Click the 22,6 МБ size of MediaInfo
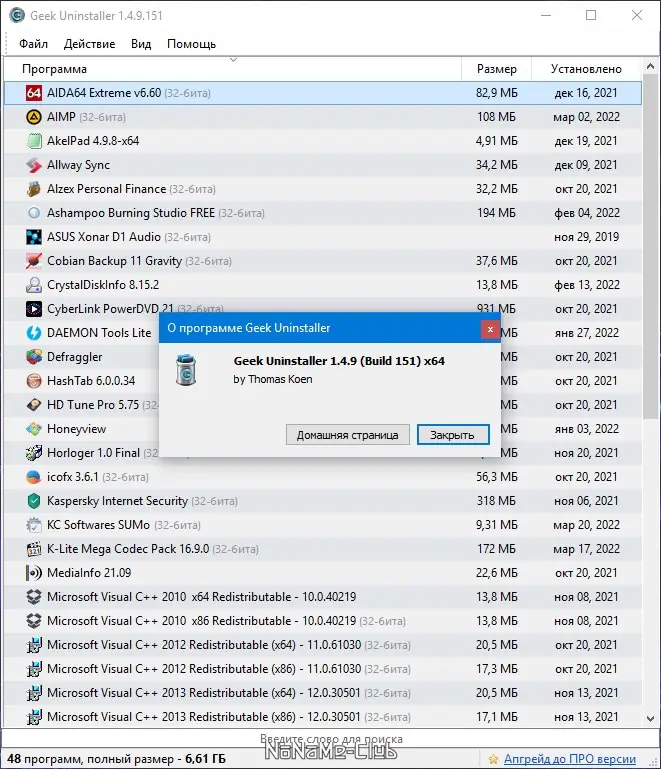This screenshot has height=769, width=661. [496, 573]
